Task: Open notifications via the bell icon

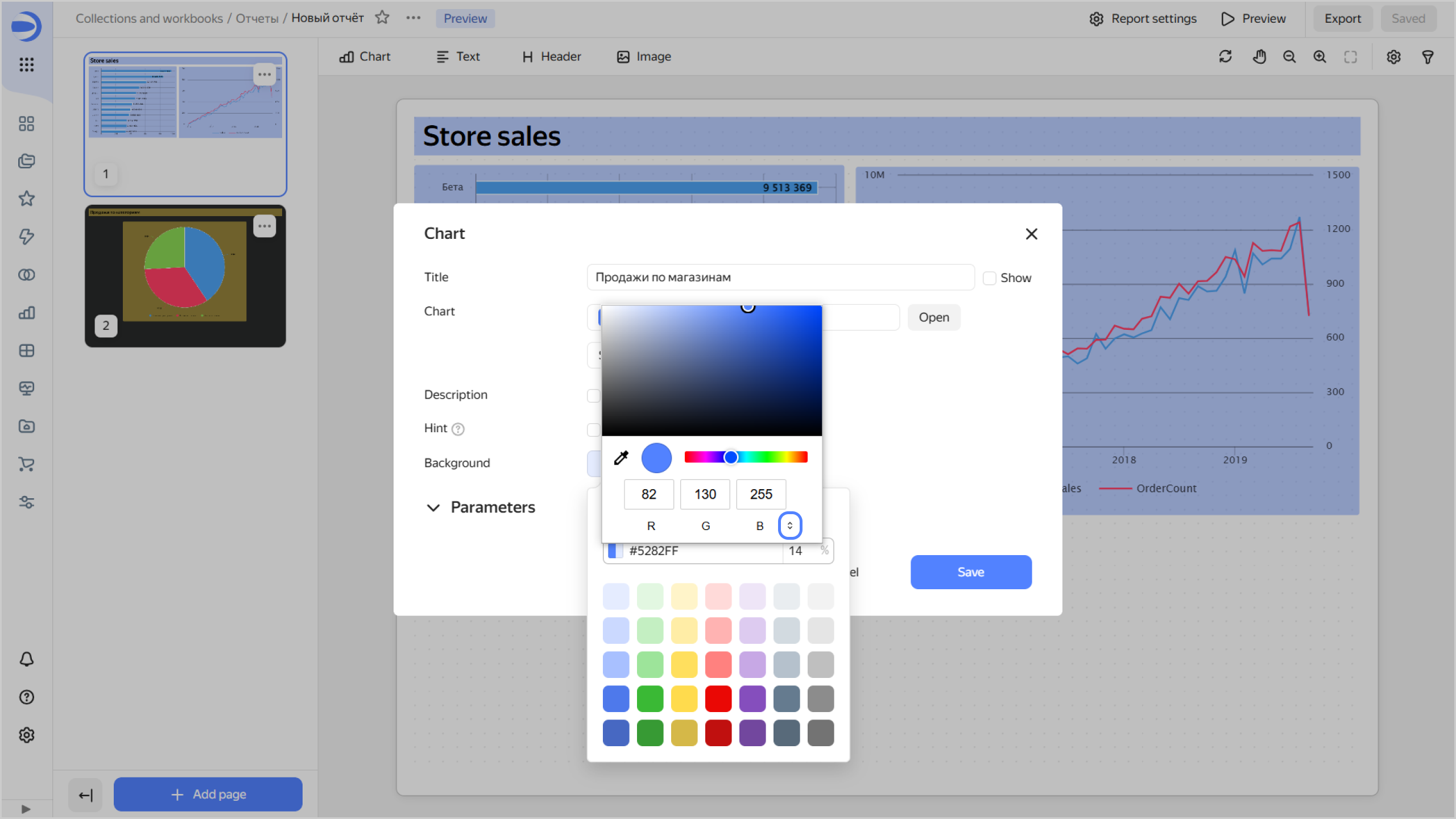Action: (x=26, y=659)
